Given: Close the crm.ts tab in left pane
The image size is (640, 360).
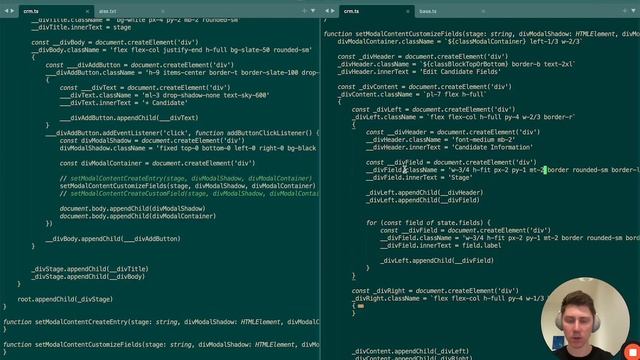Looking at the screenshot, I should (x=87, y=11).
